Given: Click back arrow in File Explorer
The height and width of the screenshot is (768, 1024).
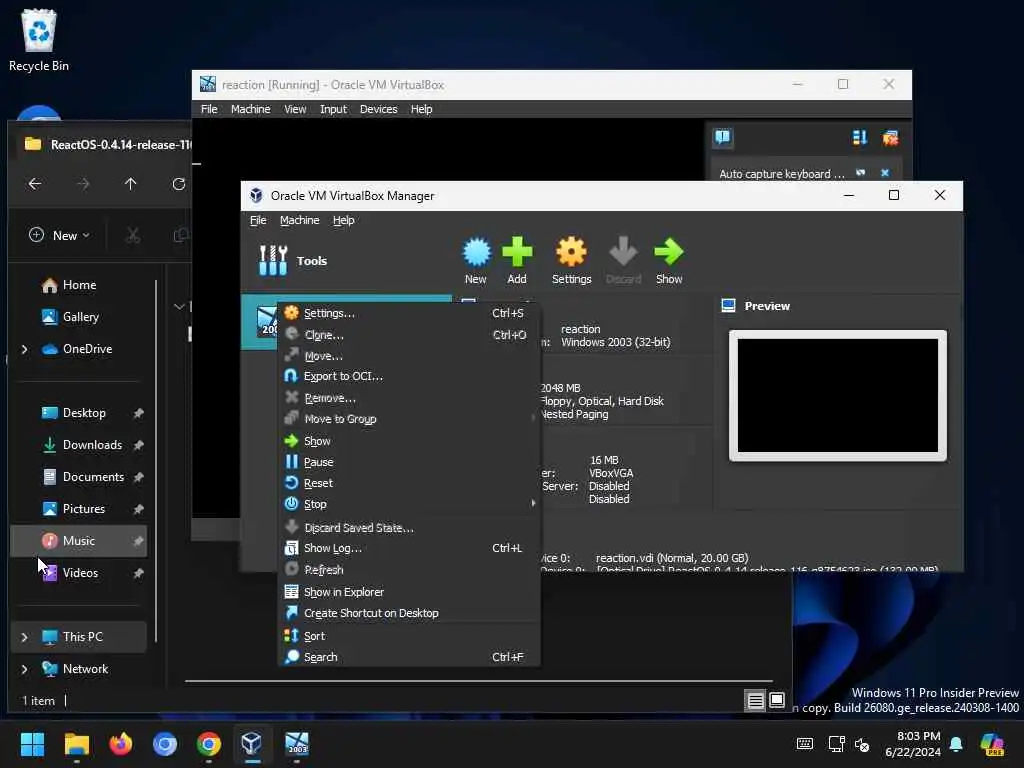Looking at the screenshot, I should point(35,184).
